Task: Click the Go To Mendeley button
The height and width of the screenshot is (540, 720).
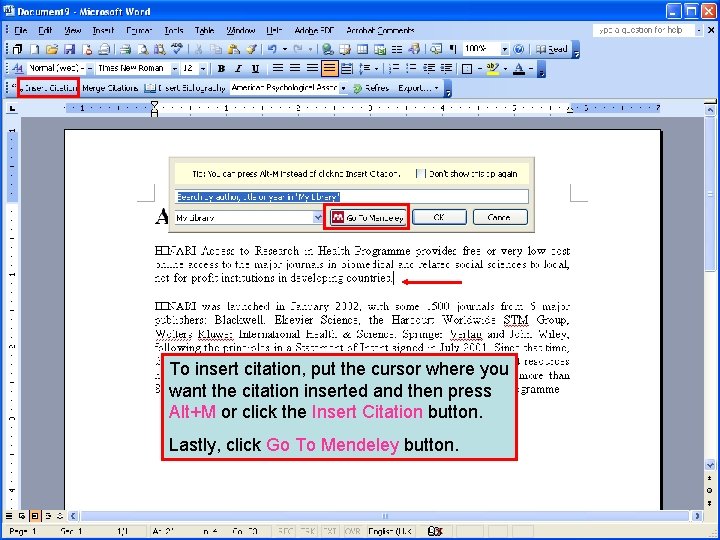Action: (x=368, y=218)
